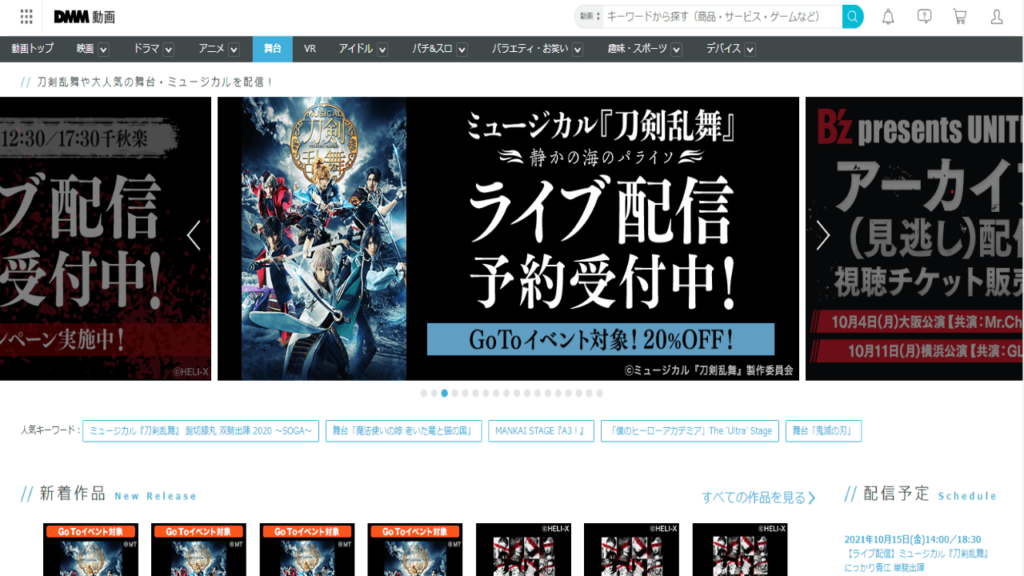
Task: Open the help speech-bubble icon
Action: (x=924, y=17)
